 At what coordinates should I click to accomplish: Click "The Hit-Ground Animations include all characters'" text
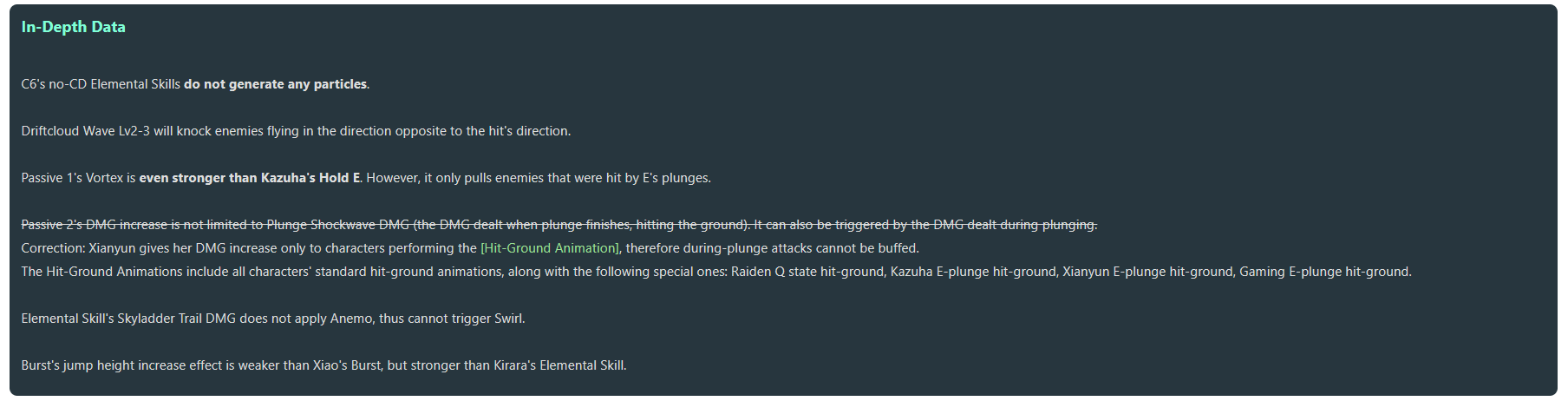(x=173, y=272)
